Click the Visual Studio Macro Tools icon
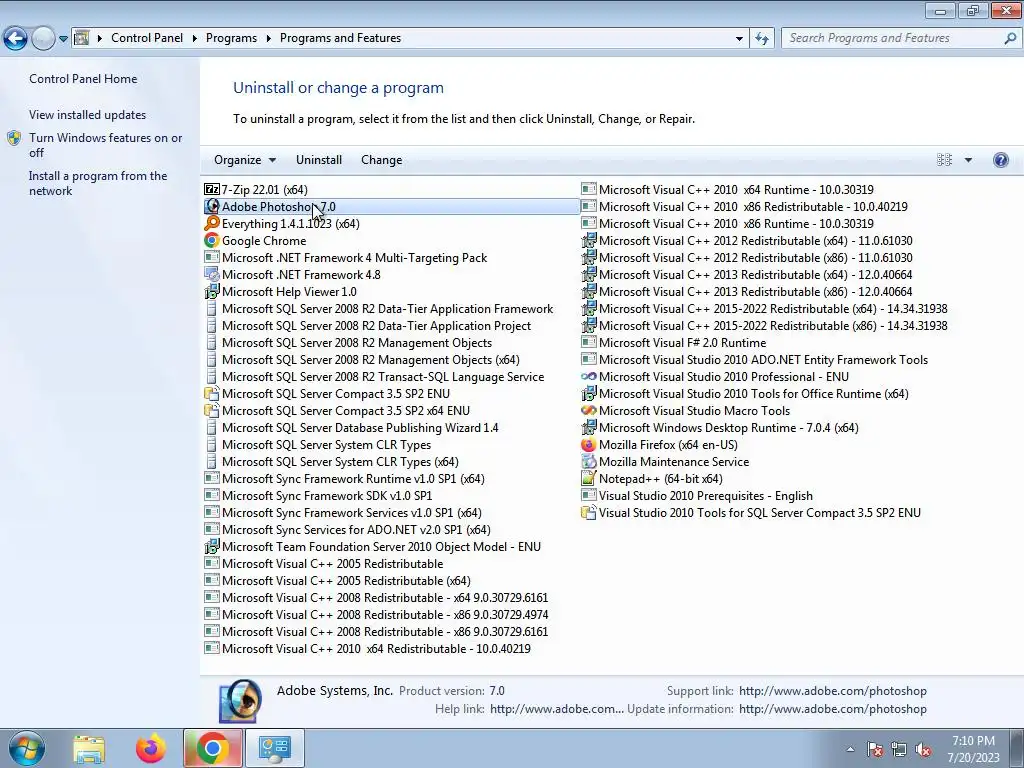 pos(588,411)
